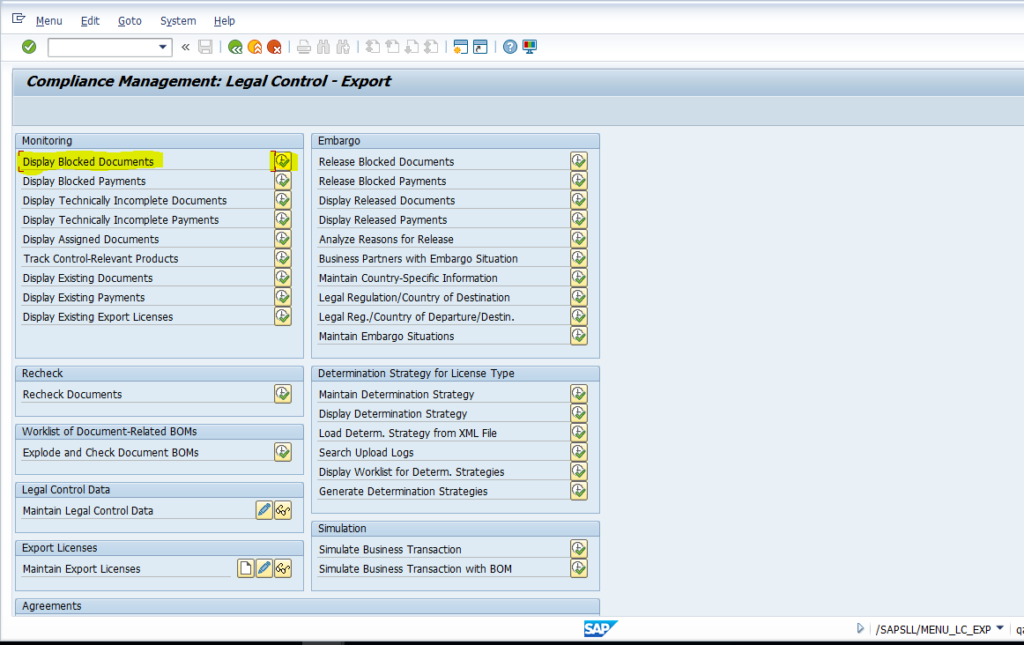Click the green Back icon
The height and width of the screenshot is (645, 1024).
point(235,47)
